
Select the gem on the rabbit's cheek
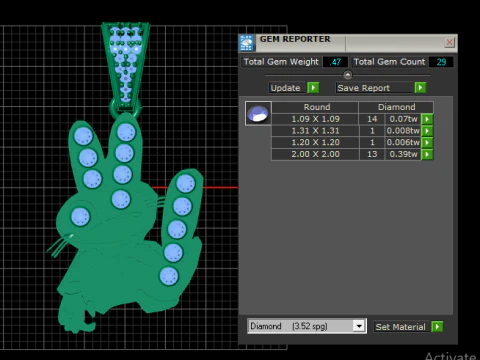(x=80, y=217)
